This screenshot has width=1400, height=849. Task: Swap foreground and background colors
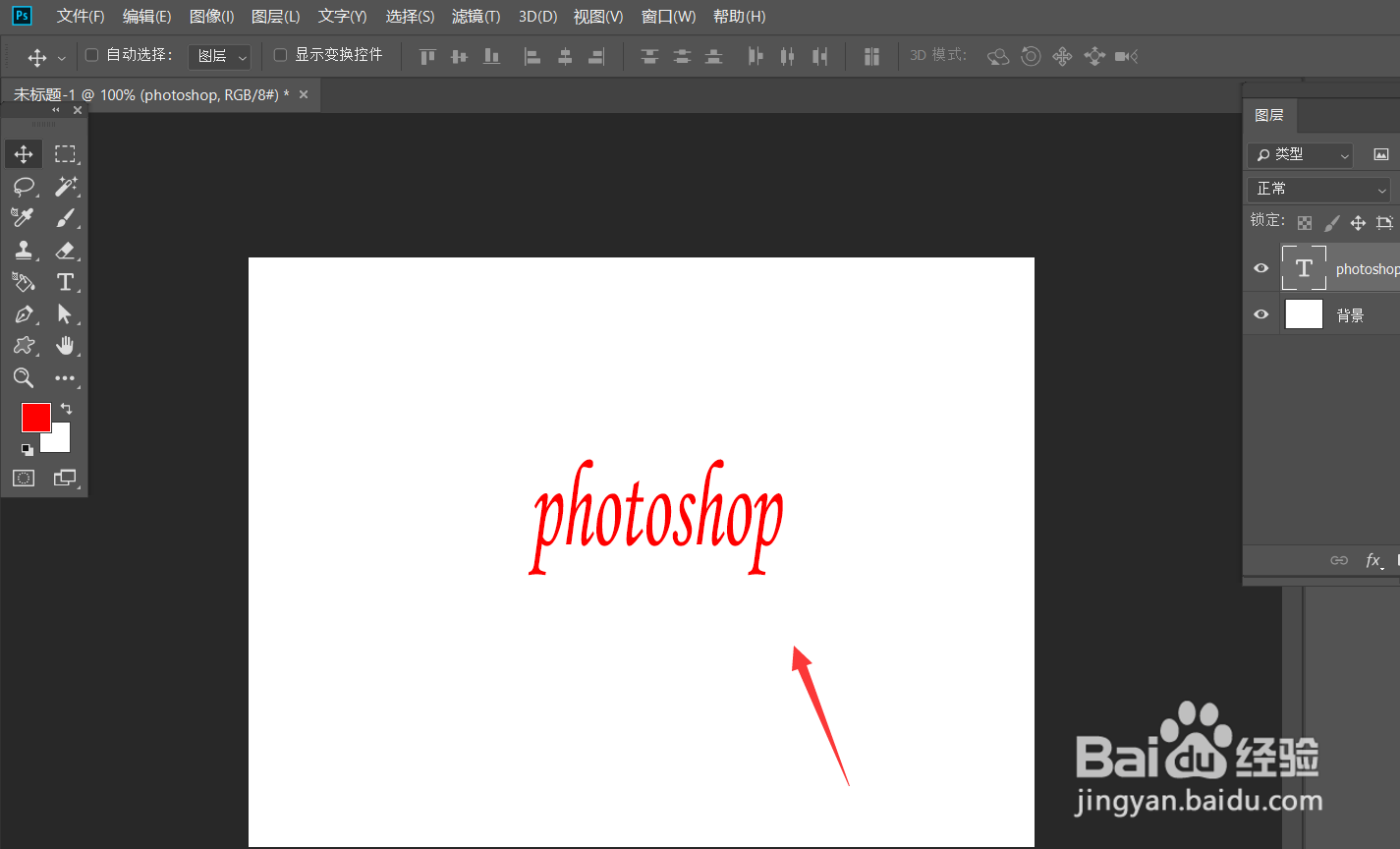(x=66, y=408)
